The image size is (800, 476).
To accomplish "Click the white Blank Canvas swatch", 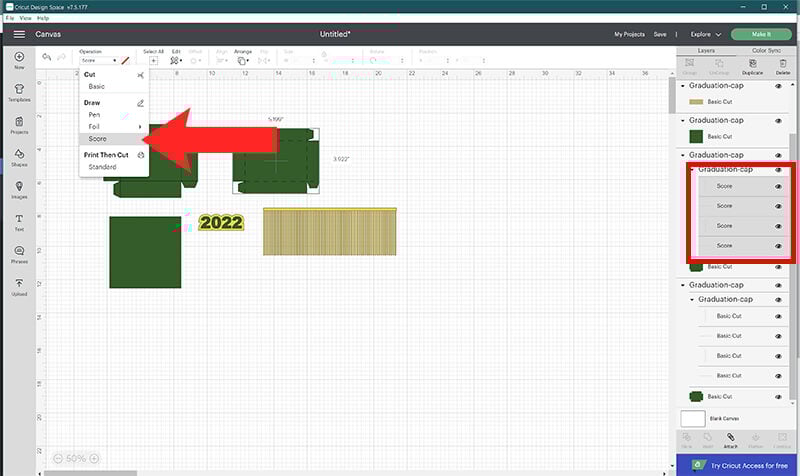I will pyautogui.click(x=693, y=418).
